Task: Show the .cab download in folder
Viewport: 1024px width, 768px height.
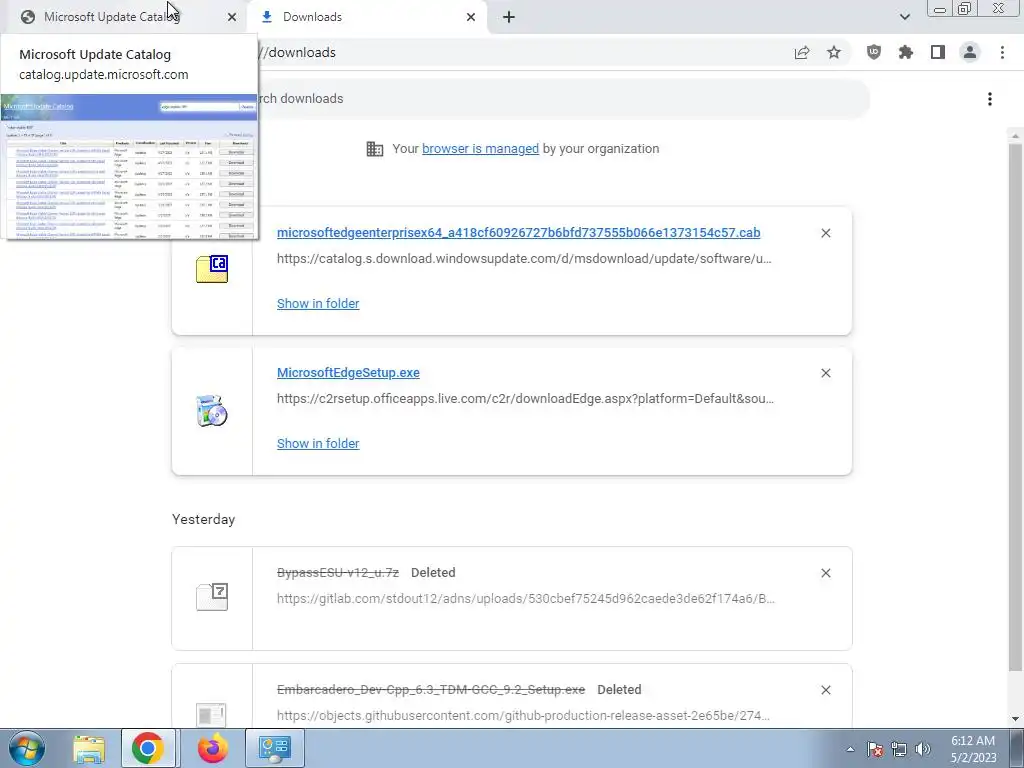Action: 318,304
